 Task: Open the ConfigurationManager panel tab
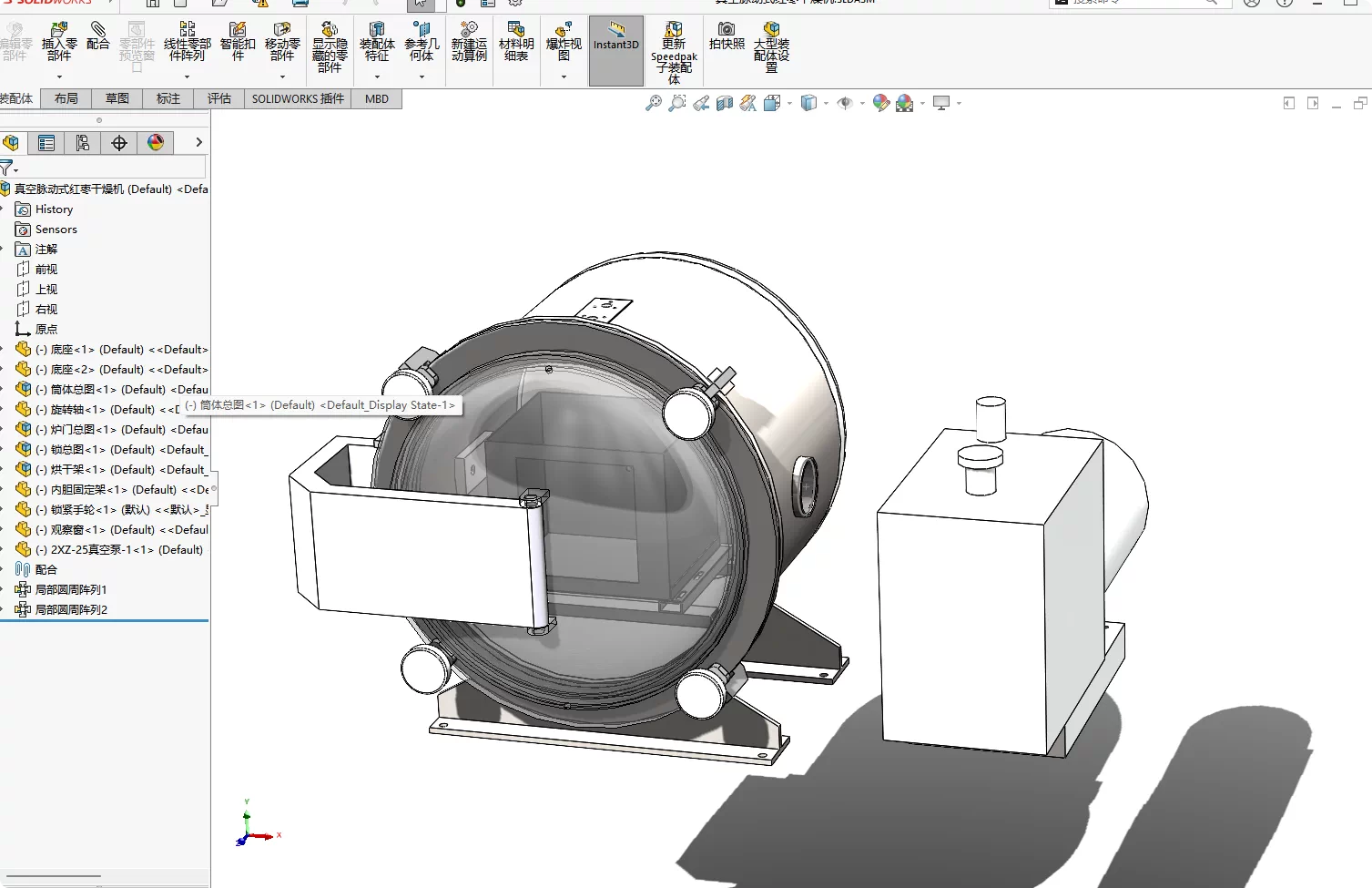pos(83,142)
